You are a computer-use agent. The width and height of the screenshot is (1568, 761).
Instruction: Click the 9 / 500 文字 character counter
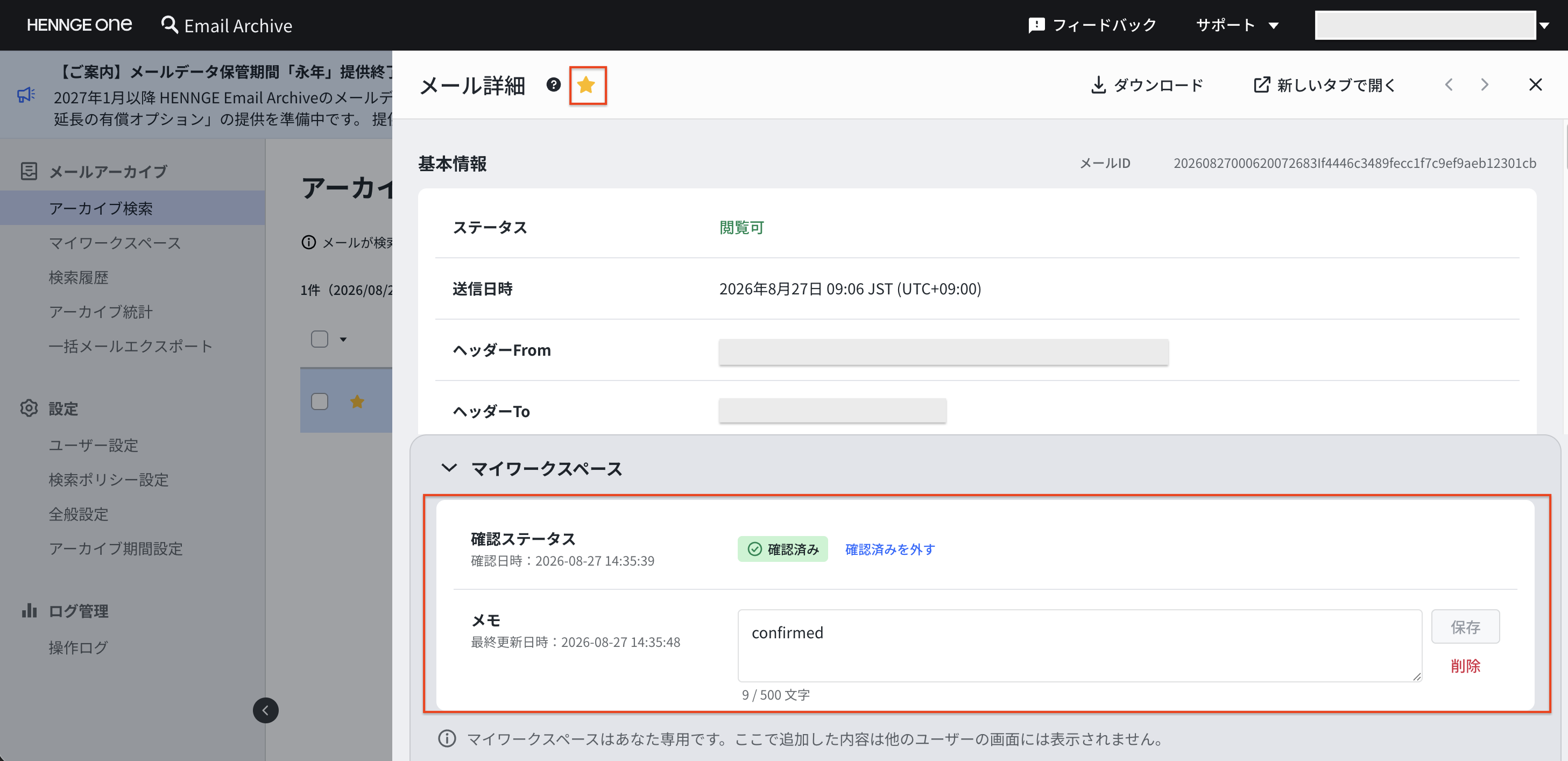click(x=775, y=695)
